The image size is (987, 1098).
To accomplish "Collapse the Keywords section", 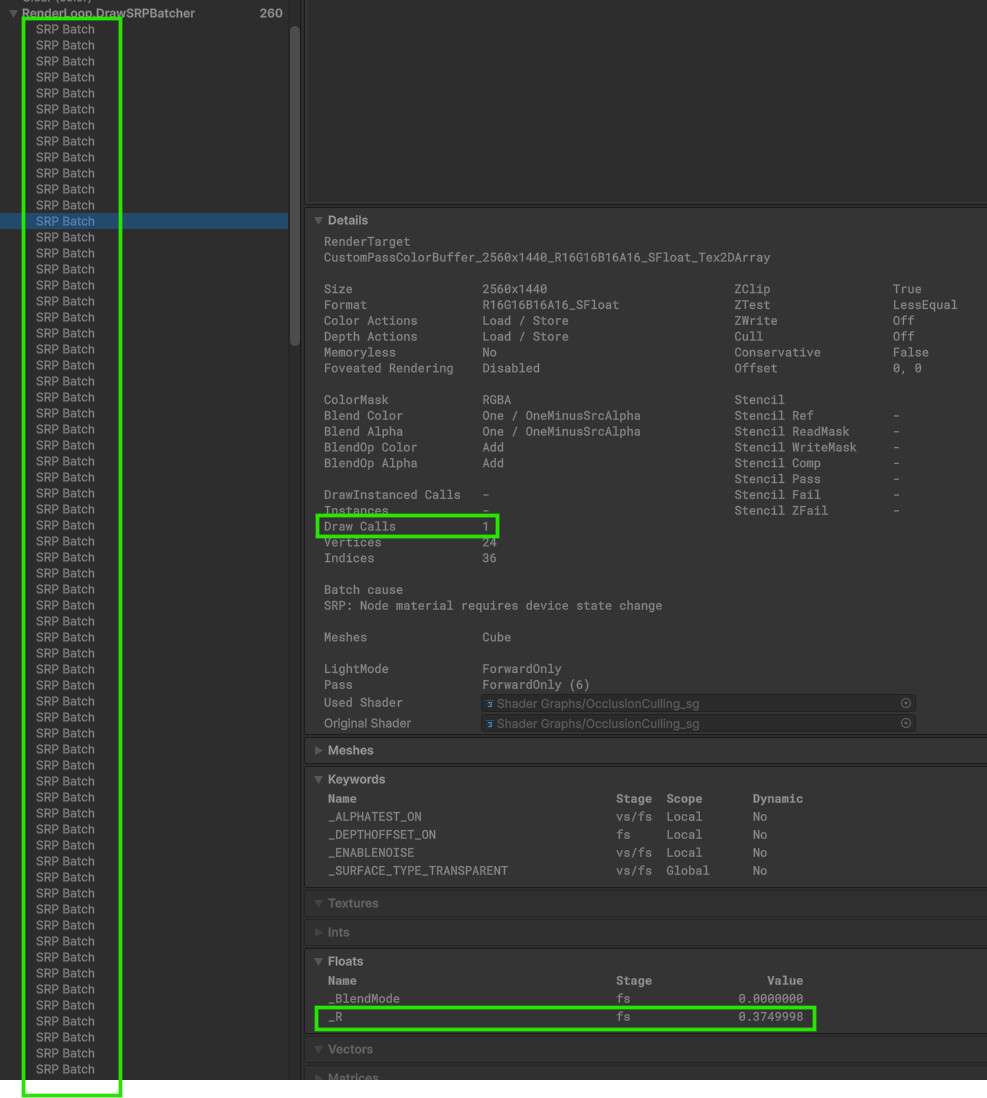I will [x=319, y=779].
